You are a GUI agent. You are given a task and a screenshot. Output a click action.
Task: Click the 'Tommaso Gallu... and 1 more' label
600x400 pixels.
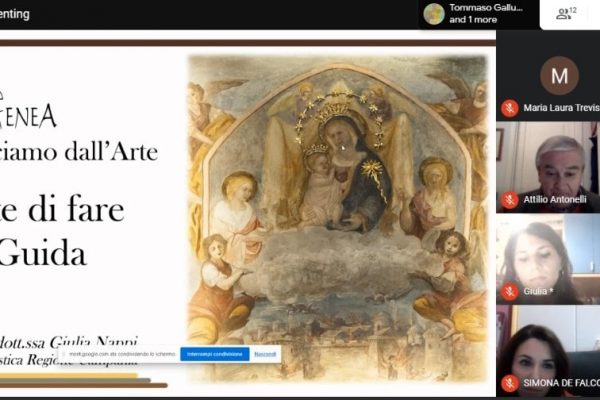coord(486,14)
